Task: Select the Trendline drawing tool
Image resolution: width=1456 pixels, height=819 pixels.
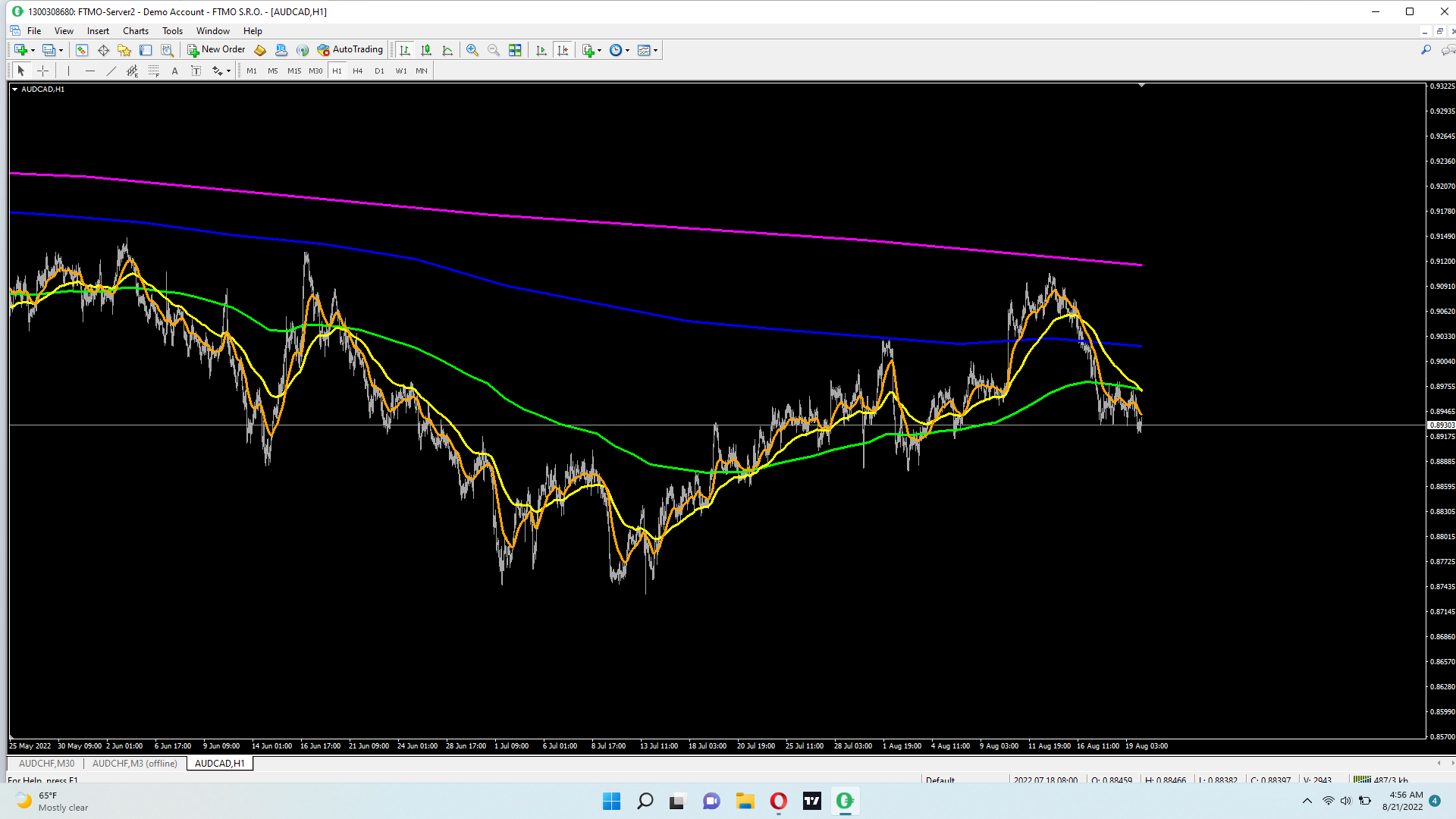Action: pyautogui.click(x=111, y=71)
